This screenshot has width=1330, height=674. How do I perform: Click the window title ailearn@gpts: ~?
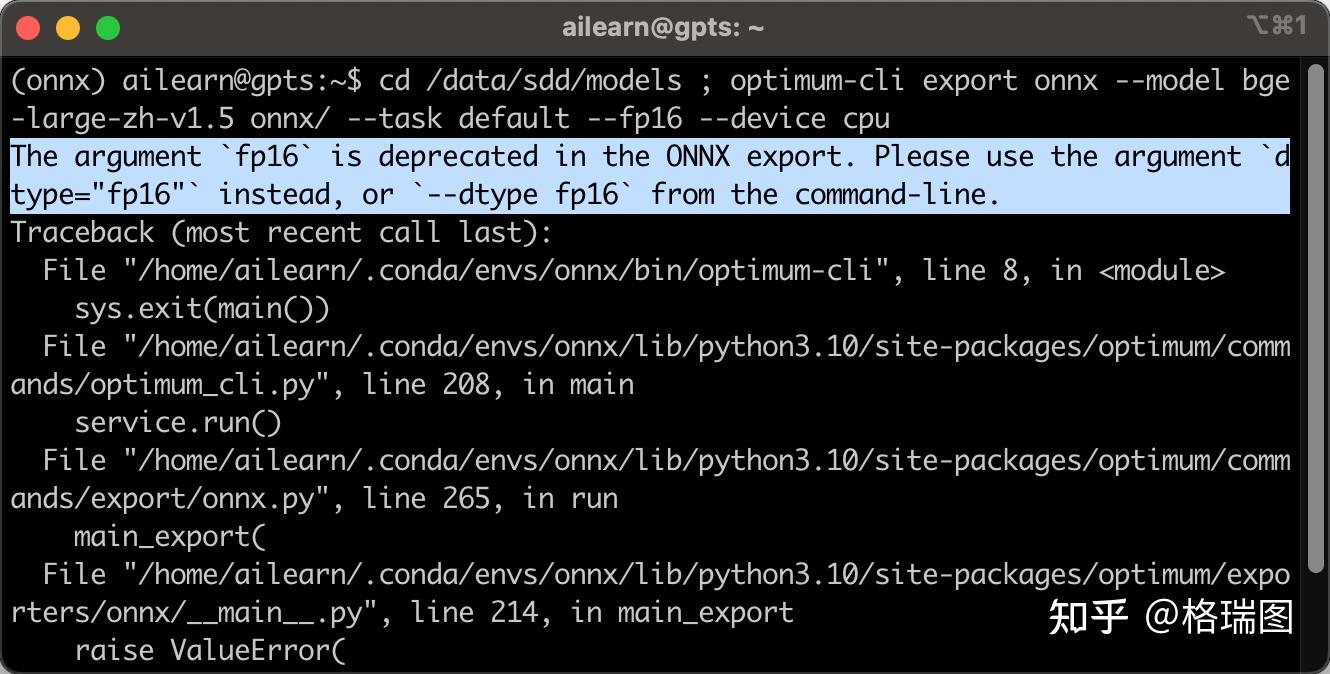[x=663, y=28]
